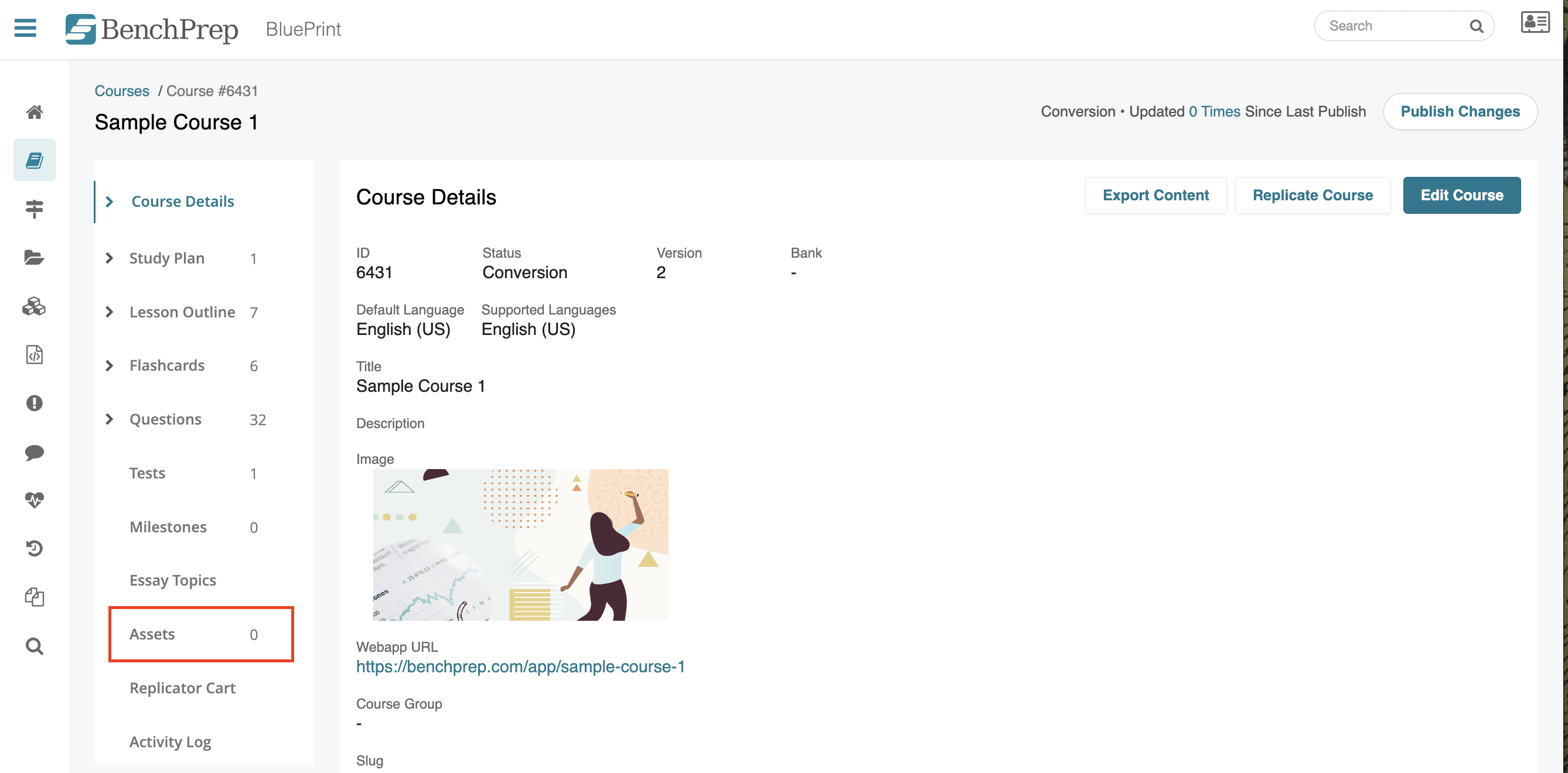Image resolution: width=1568 pixels, height=773 pixels.
Task: Click inside the Search field
Action: pyautogui.click(x=1394, y=26)
